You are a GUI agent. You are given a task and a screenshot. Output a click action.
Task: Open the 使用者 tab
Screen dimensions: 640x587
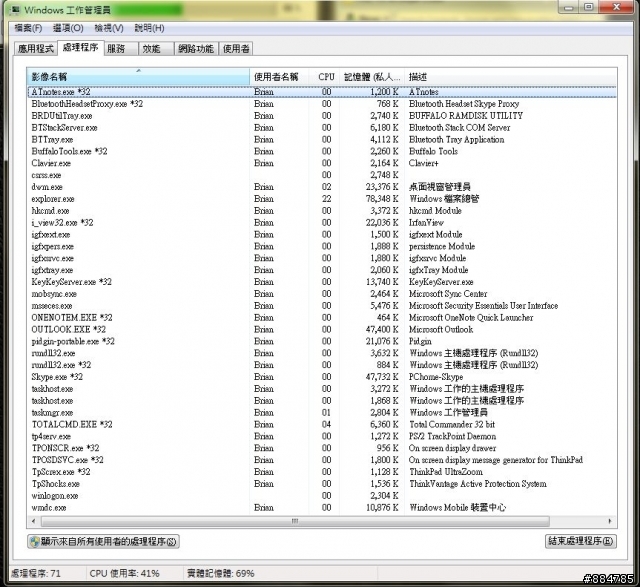tap(236, 49)
